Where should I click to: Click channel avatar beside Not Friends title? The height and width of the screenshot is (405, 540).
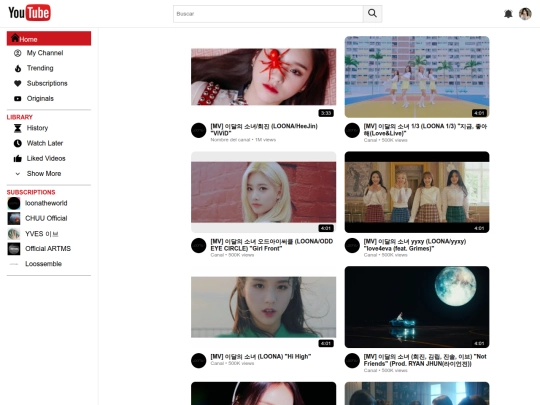[x=352, y=361]
